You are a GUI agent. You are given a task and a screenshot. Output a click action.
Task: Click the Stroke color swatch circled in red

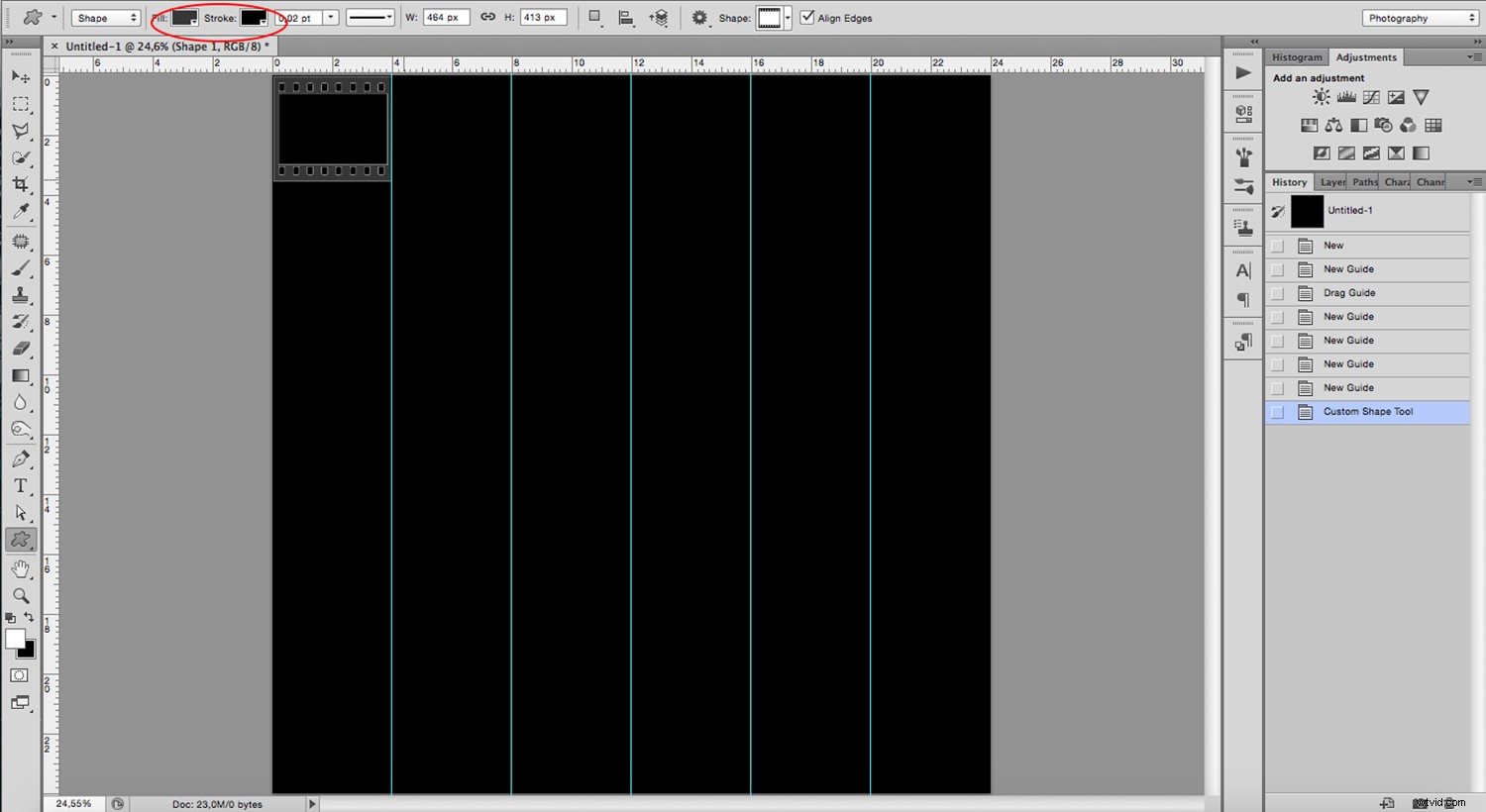coord(255,17)
